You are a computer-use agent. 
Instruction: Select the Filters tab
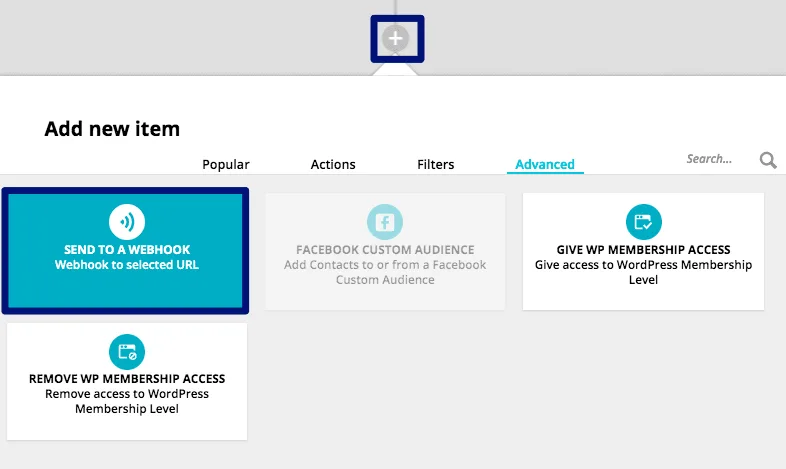435,165
